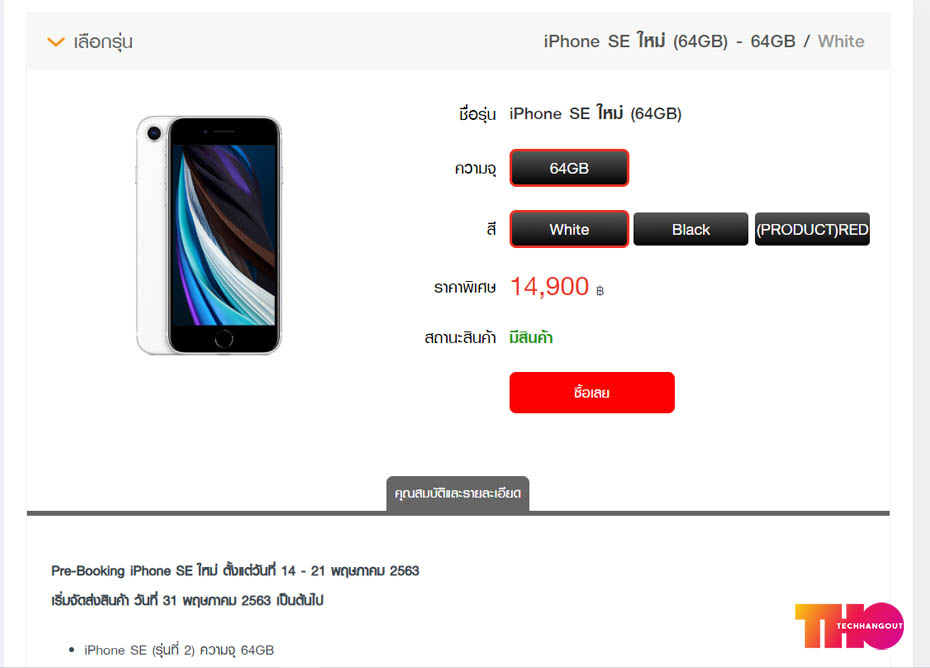
Task: Click the red ซื้อเลย buy button
Action: pyautogui.click(x=592, y=392)
